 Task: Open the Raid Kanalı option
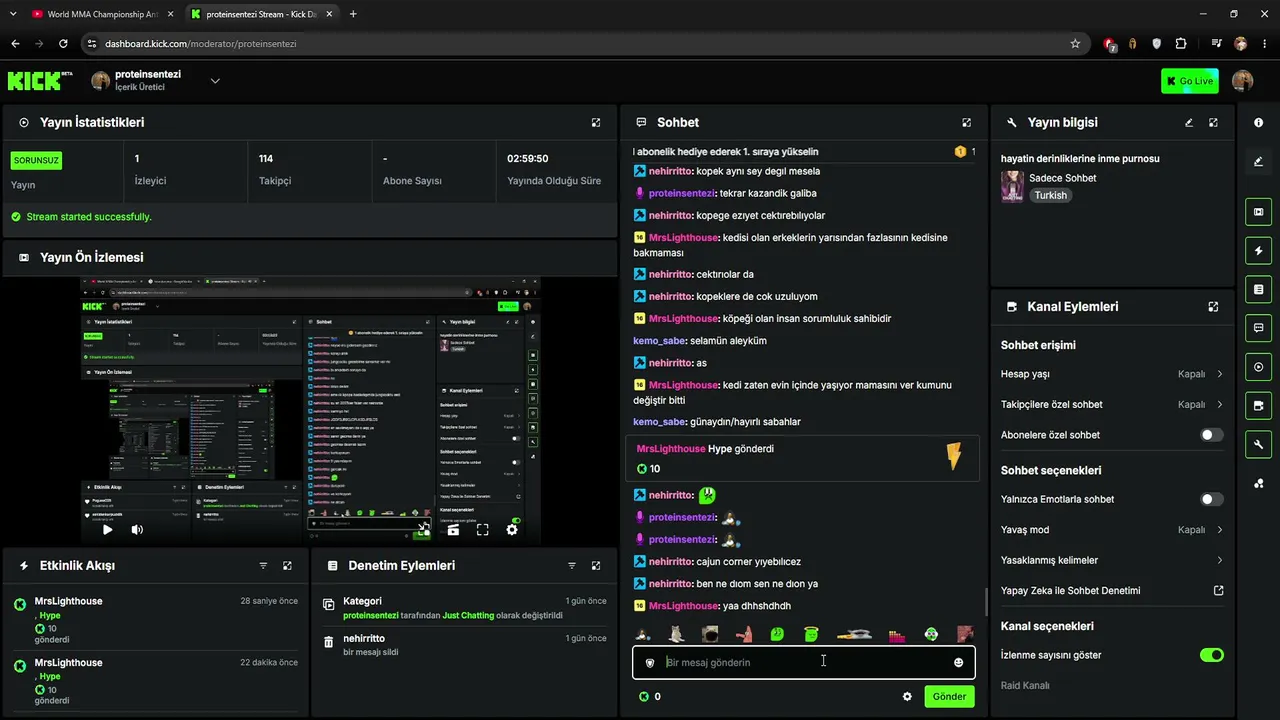click(x=1025, y=686)
